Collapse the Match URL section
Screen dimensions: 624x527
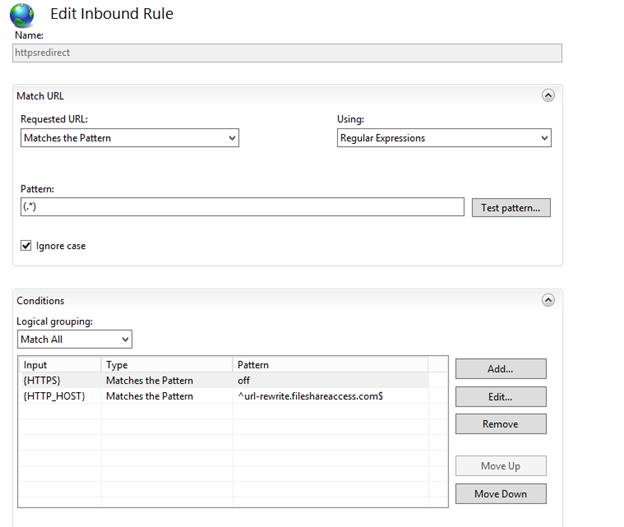[x=547, y=96]
